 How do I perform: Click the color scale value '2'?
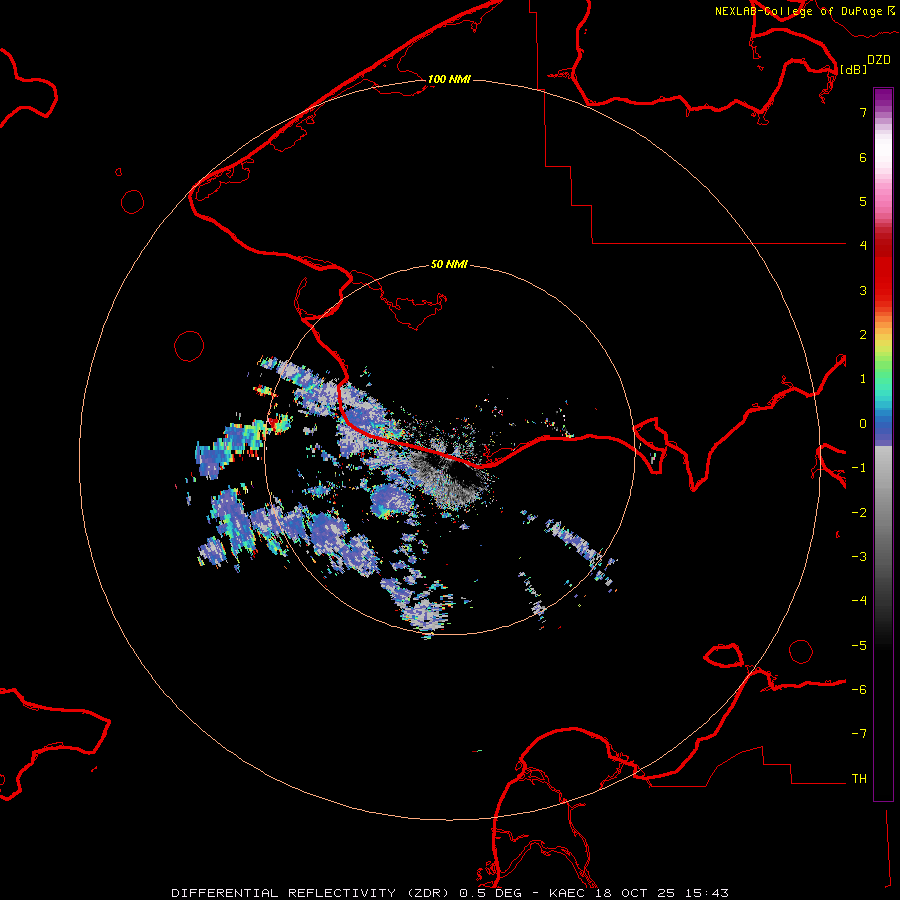point(863,335)
